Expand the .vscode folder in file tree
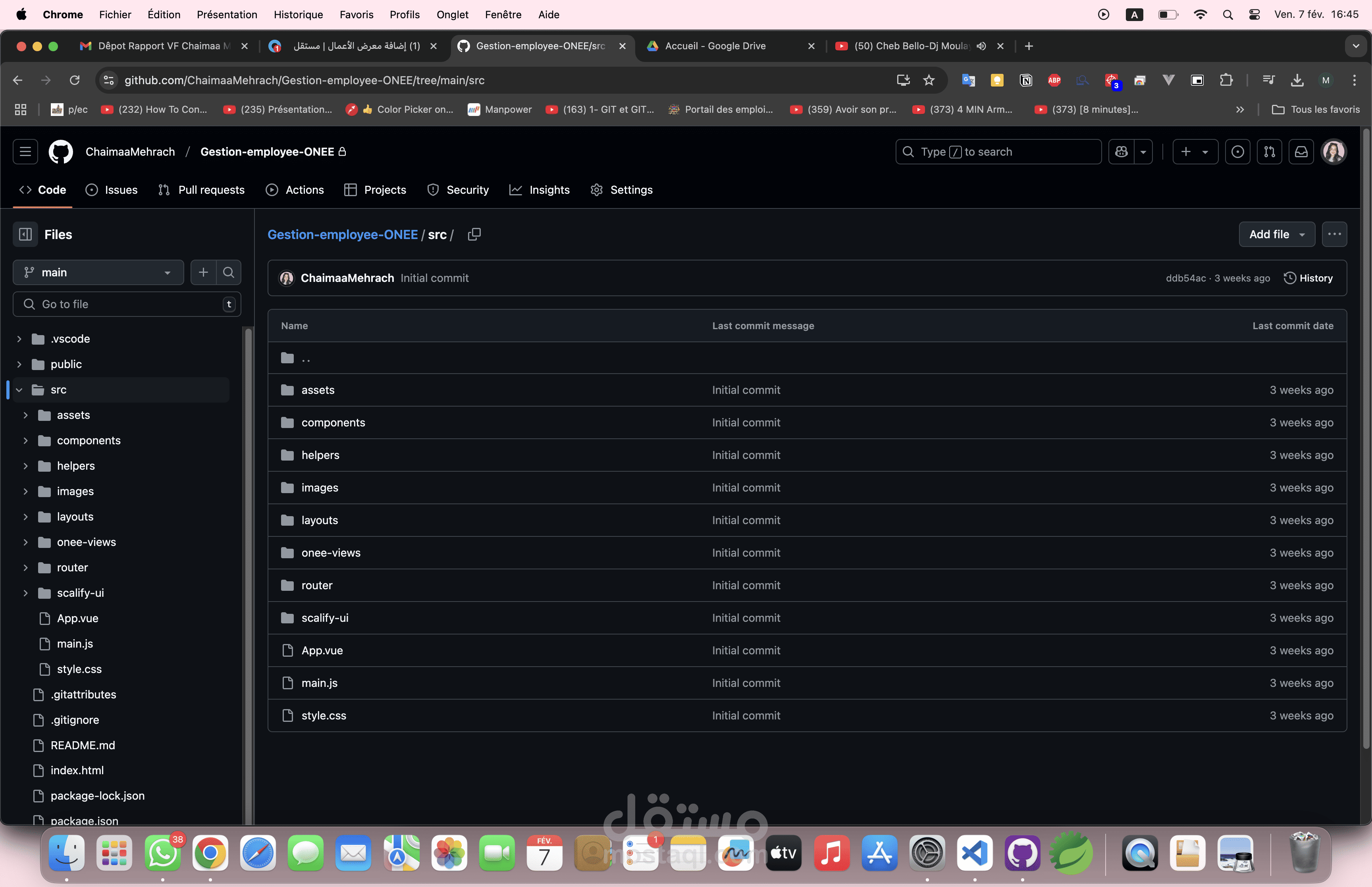 click(19, 339)
